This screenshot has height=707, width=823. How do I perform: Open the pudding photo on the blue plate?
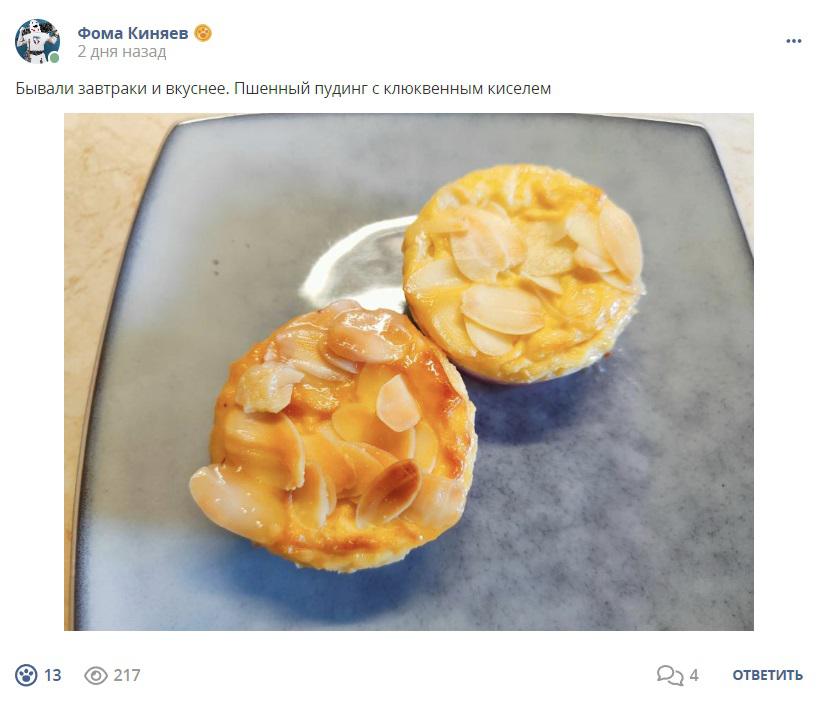409,372
